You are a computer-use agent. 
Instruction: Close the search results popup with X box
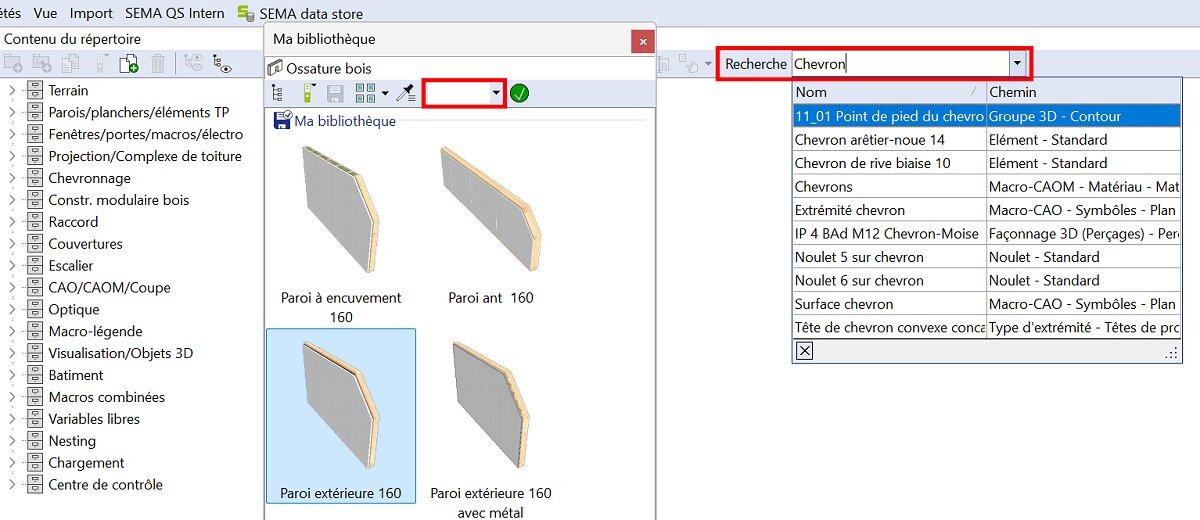(x=805, y=350)
